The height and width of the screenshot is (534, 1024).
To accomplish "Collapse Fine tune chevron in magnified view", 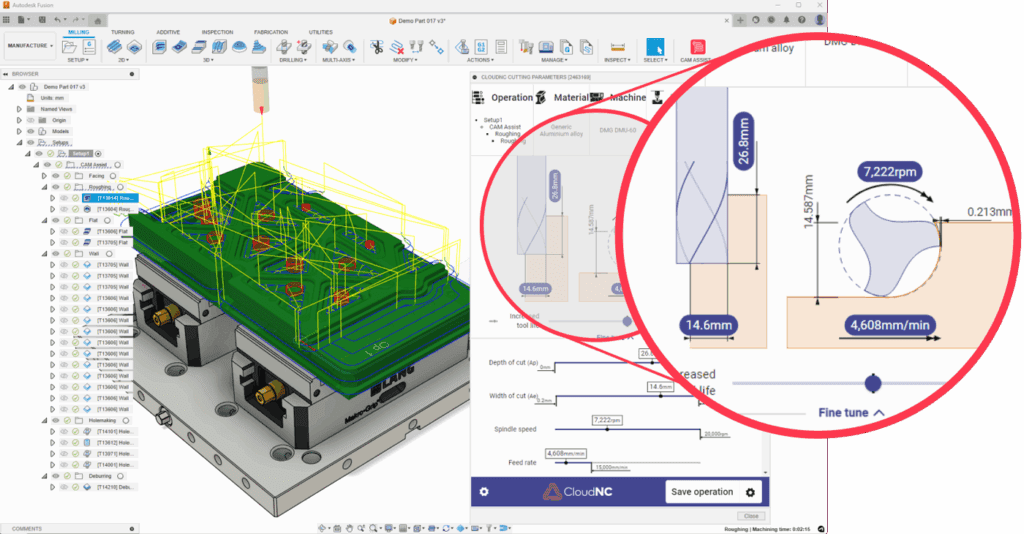I will tap(879, 412).
